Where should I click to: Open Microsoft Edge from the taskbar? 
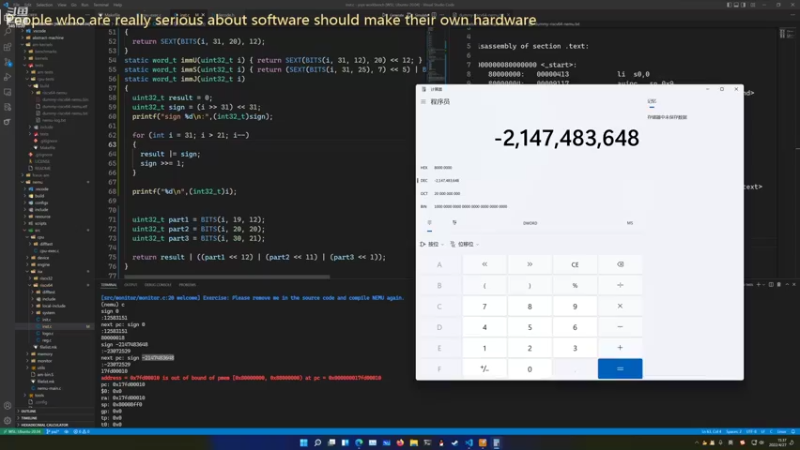tap(359, 443)
